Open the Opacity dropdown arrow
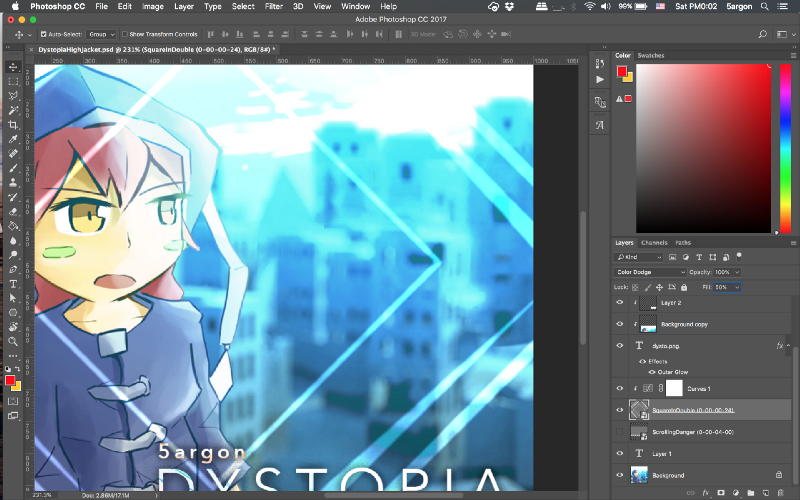Image resolution: width=800 pixels, height=500 pixels. click(x=736, y=272)
